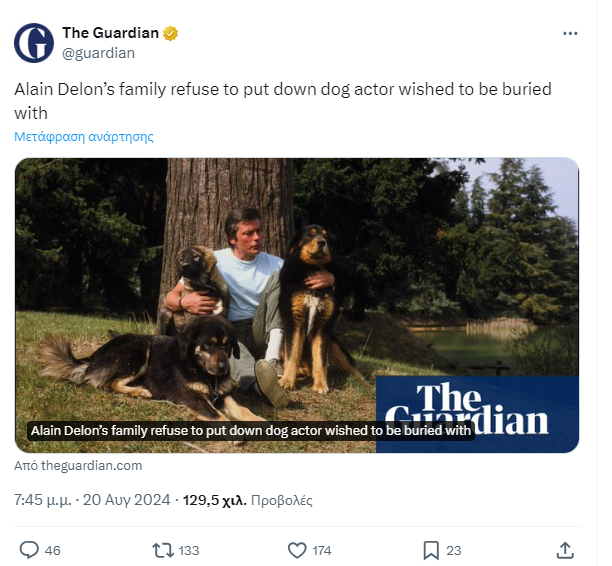Screen dimensions: 612x566
Task: Open the 'Από theguardian.com' source link
Action: point(78,465)
